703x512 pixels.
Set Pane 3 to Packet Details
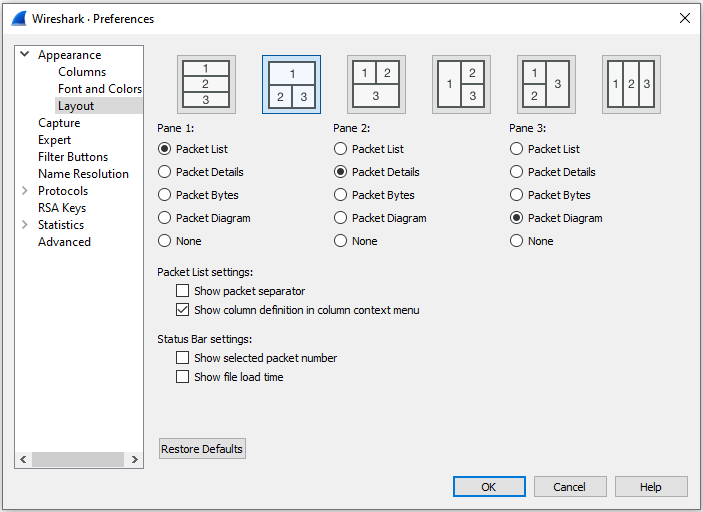553,172
